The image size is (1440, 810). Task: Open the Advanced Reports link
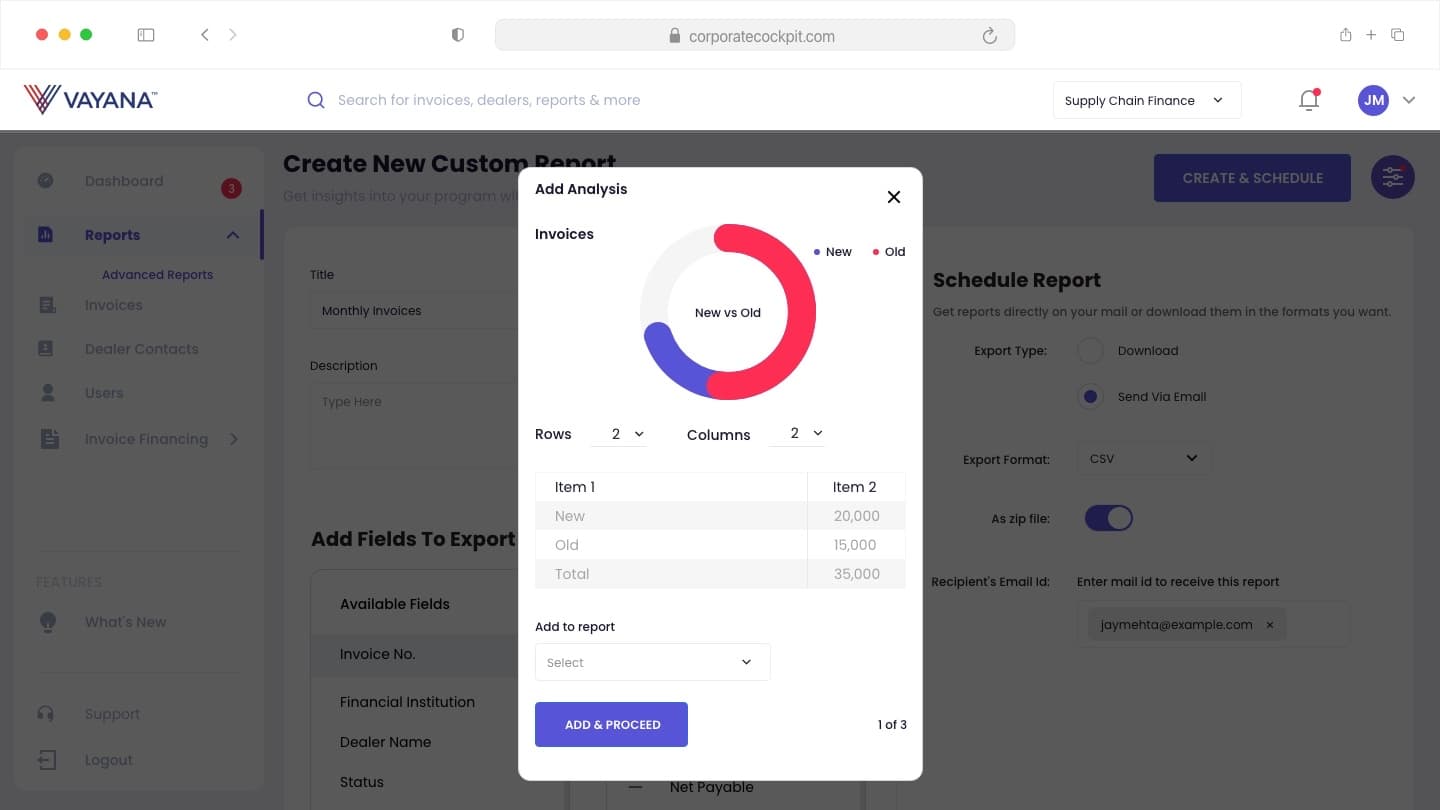click(x=157, y=275)
